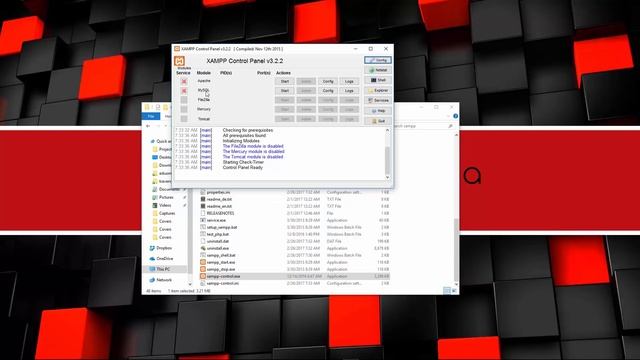The height and width of the screenshot is (360, 640).
Task: View Apache Logs
Action: (x=349, y=81)
